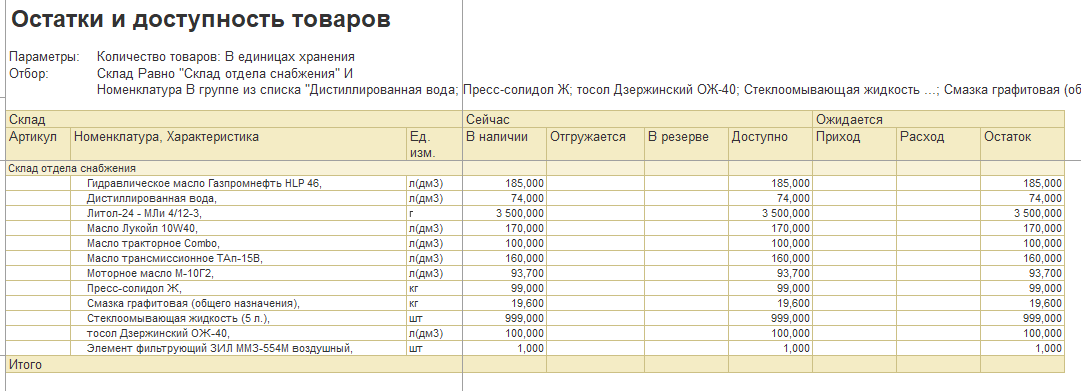Click the 'Отгружается' column header
The height and width of the screenshot is (391, 1081).
596,144
